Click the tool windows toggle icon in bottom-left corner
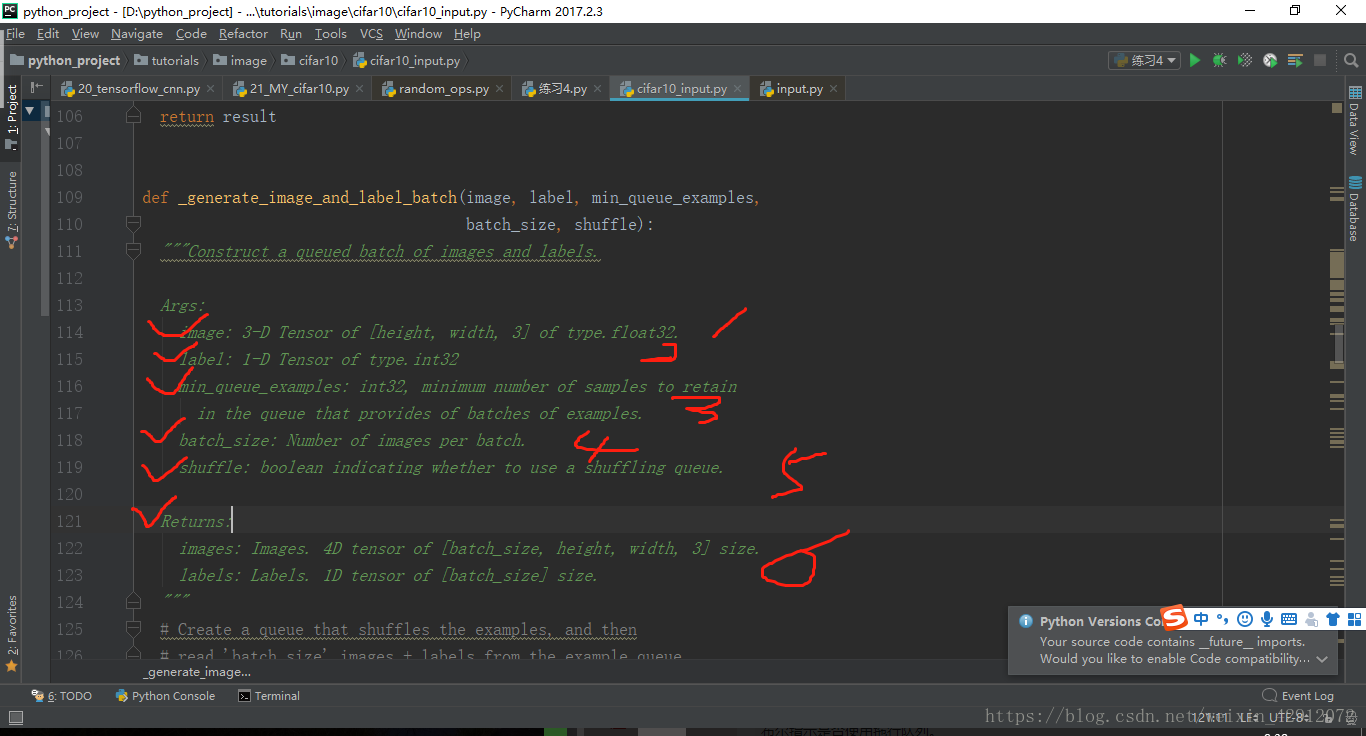The image size is (1366, 736). pyautogui.click(x=14, y=717)
